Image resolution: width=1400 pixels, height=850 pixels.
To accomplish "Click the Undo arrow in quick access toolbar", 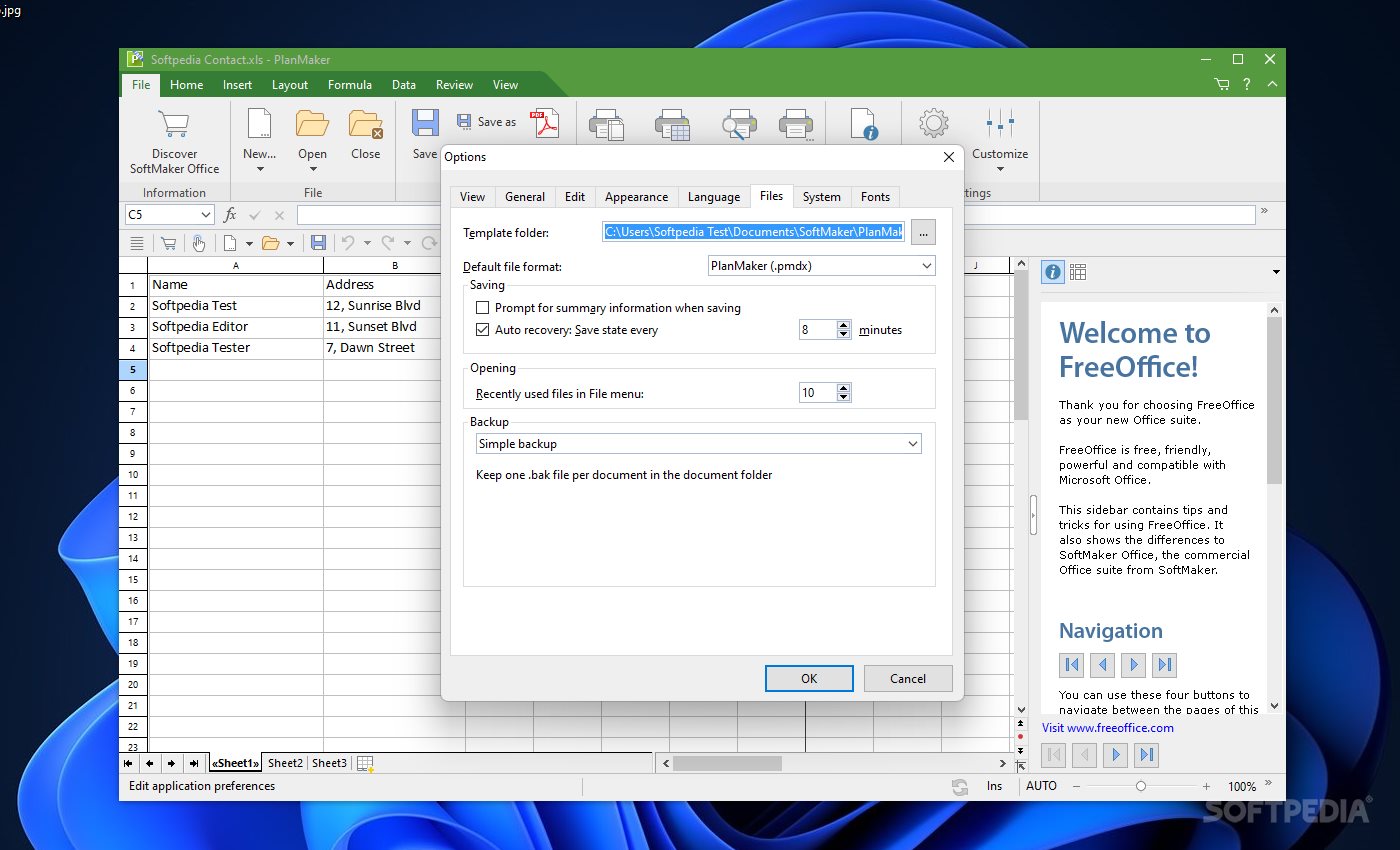I will click(348, 243).
